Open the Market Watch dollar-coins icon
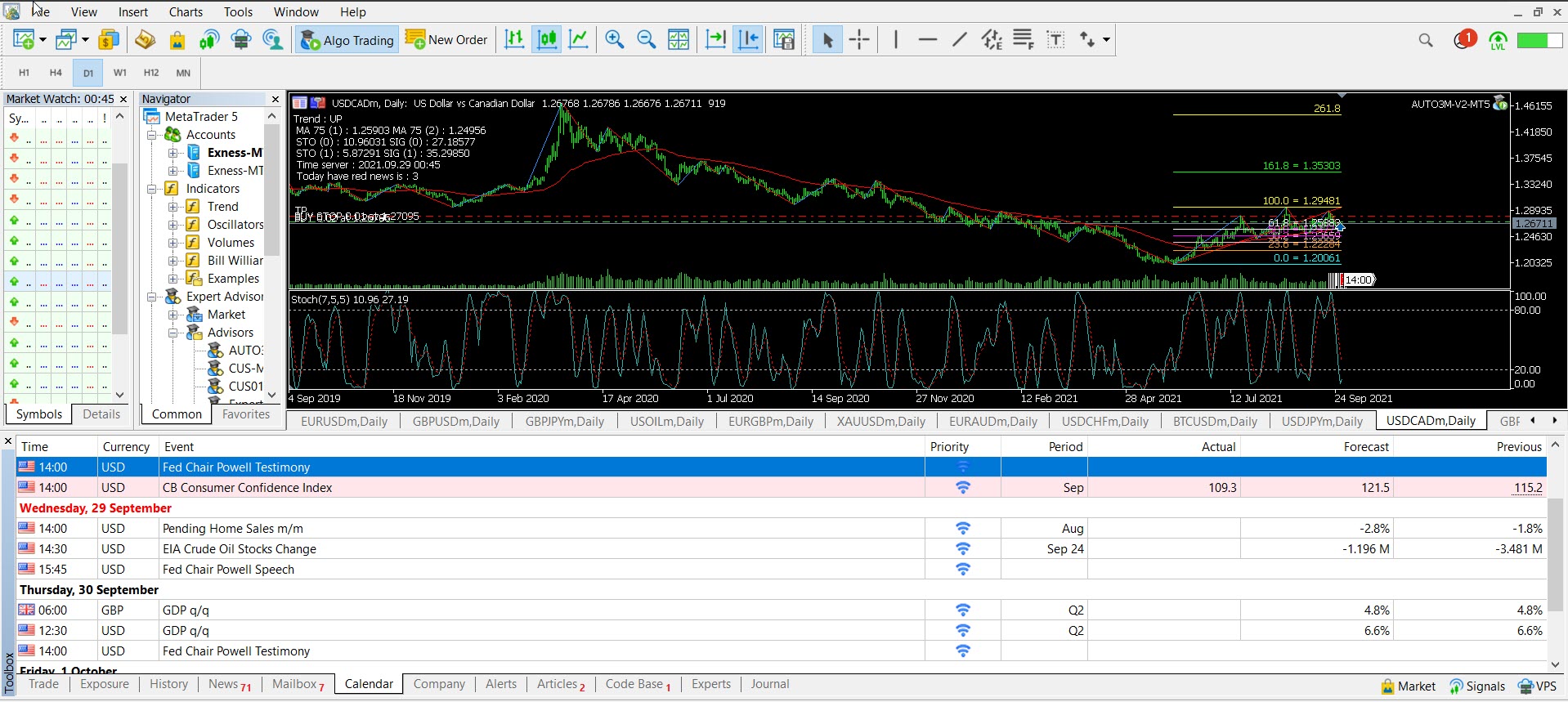1568x702 pixels. 109,39
